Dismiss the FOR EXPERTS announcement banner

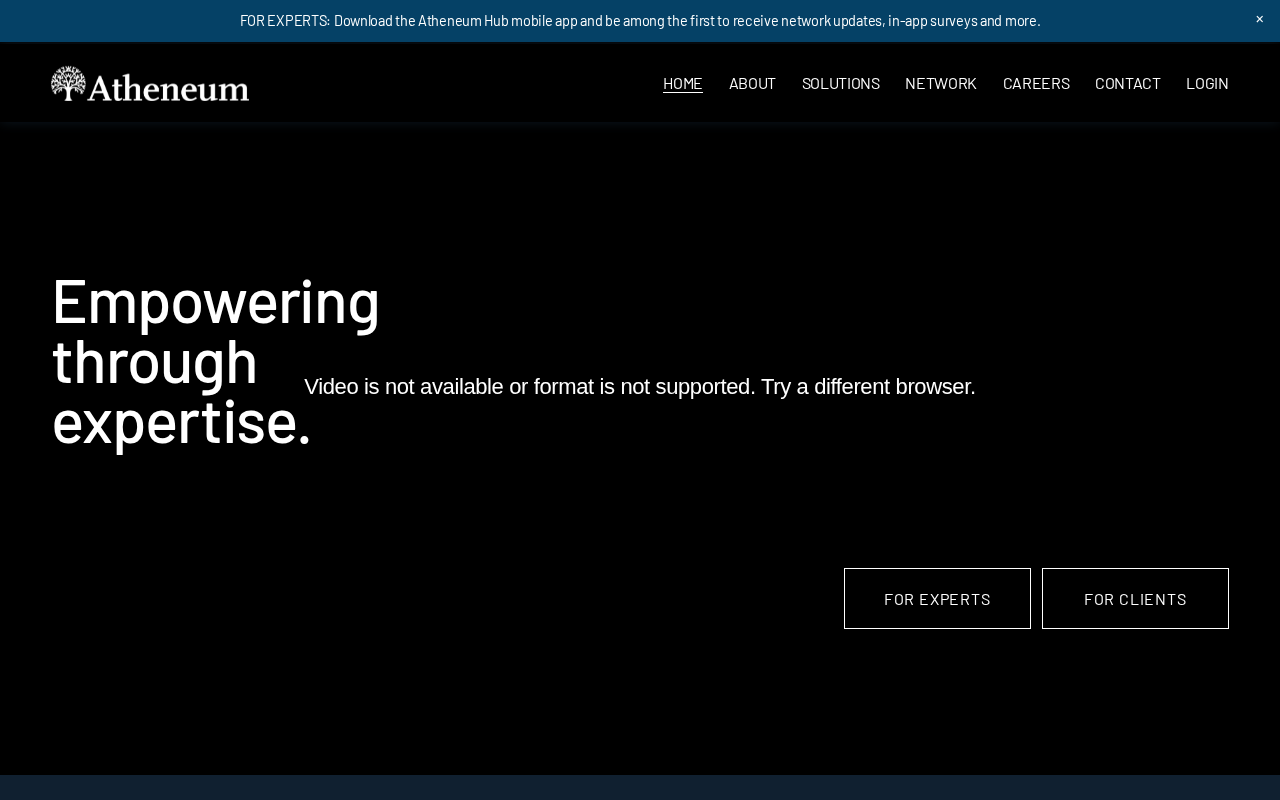pos(1260,19)
